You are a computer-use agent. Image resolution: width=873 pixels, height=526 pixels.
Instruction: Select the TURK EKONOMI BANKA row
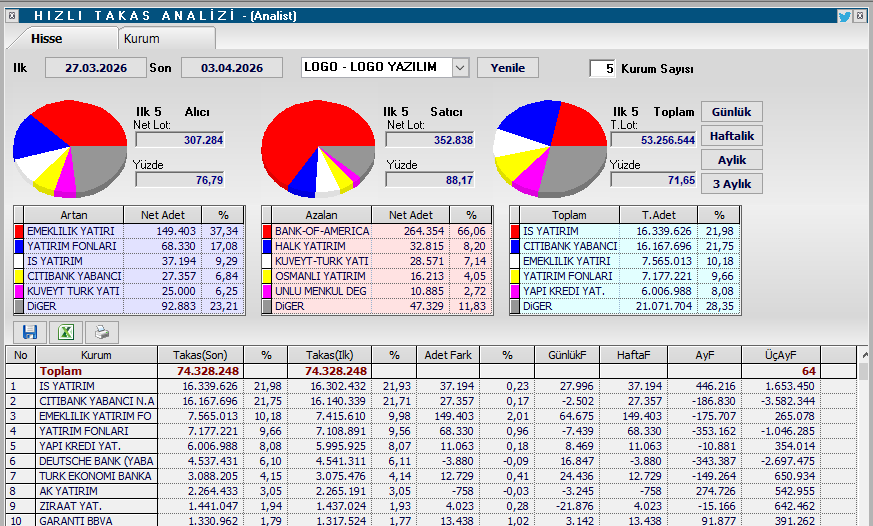(x=431, y=476)
